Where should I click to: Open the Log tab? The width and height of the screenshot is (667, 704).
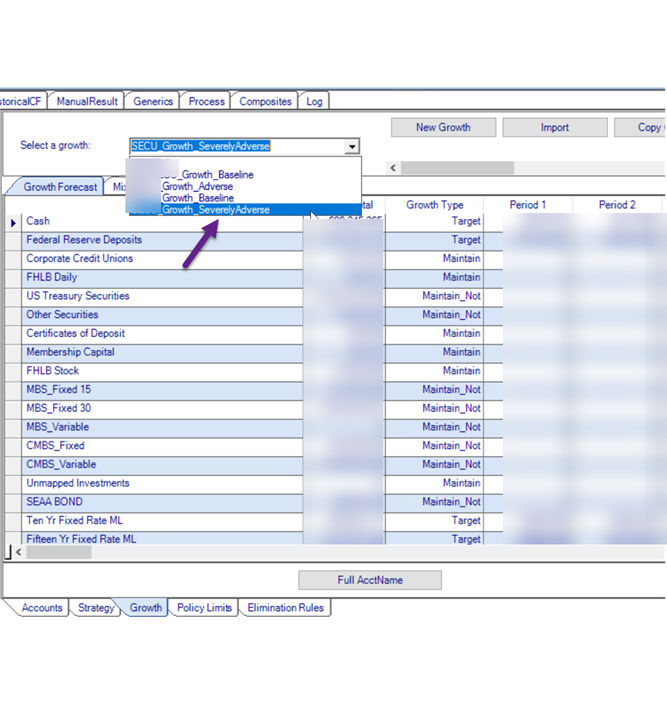(314, 101)
